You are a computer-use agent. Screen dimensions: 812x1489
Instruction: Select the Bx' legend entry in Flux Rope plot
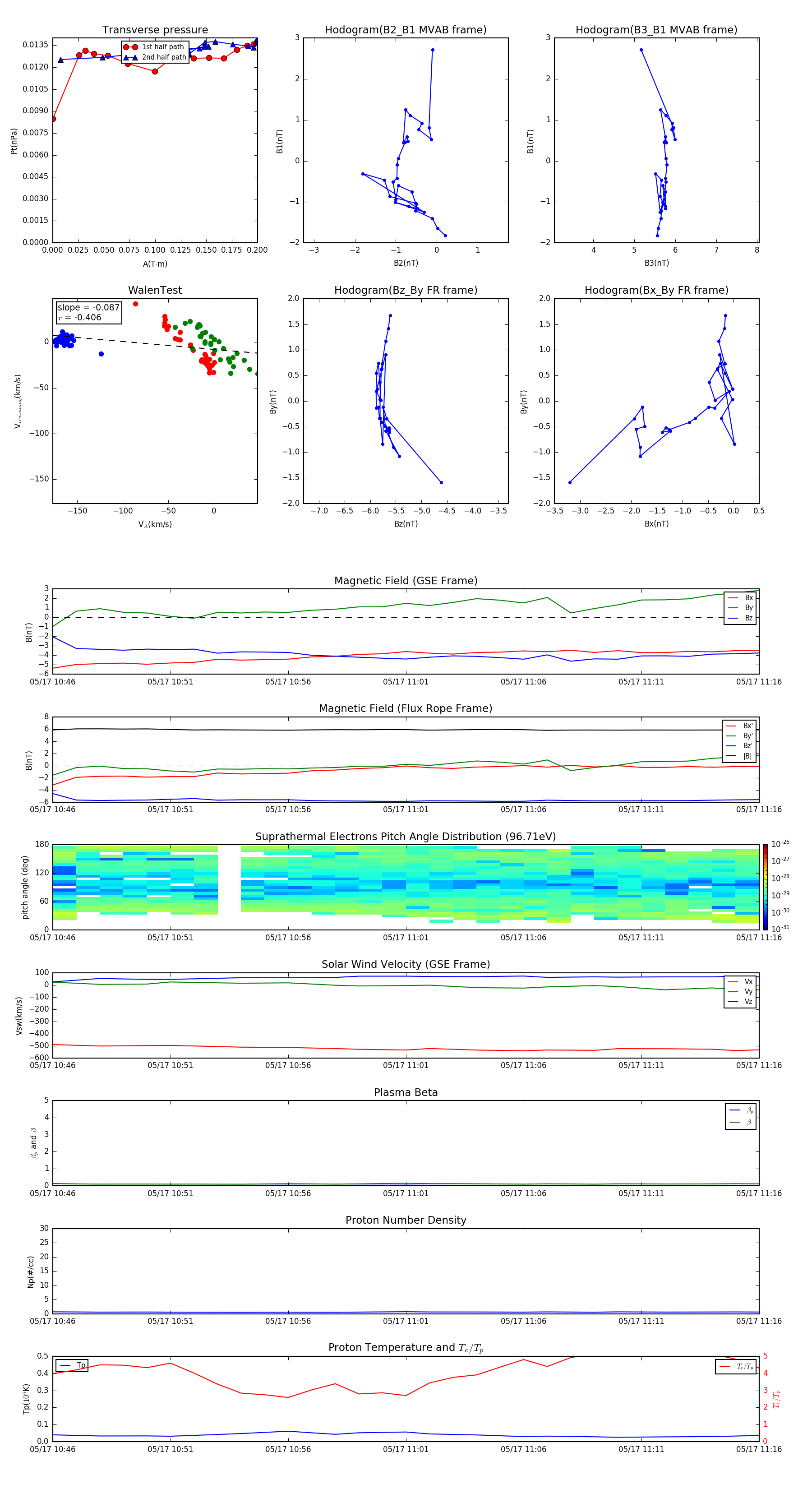[739, 726]
